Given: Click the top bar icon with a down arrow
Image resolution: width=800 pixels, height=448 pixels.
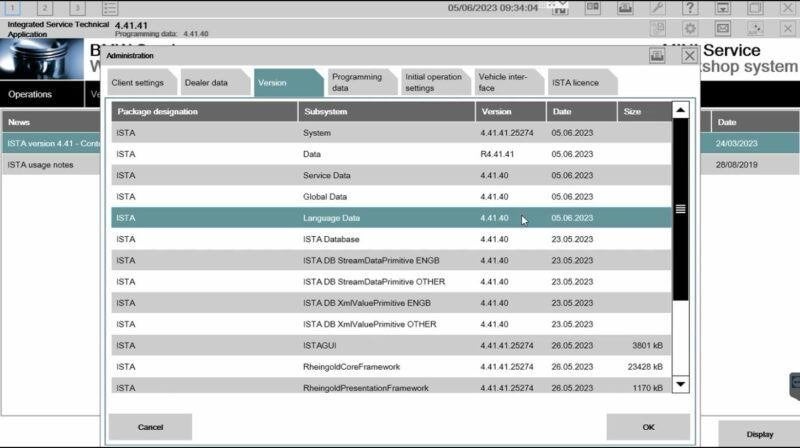Looking at the screenshot, I should [722, 8].
